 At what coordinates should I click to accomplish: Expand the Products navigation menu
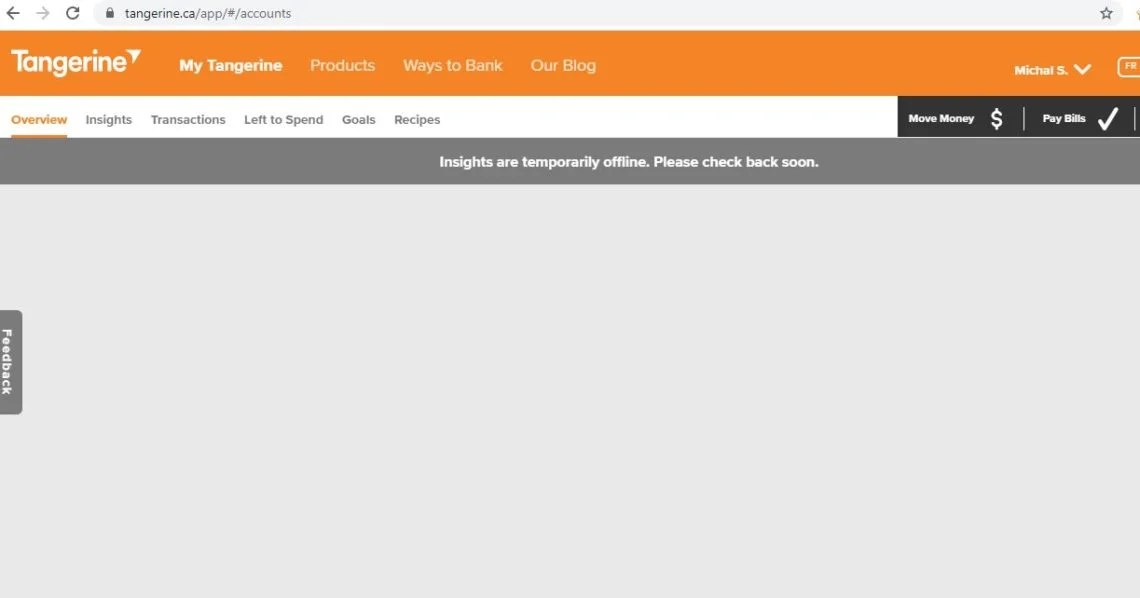coord(342,65)
